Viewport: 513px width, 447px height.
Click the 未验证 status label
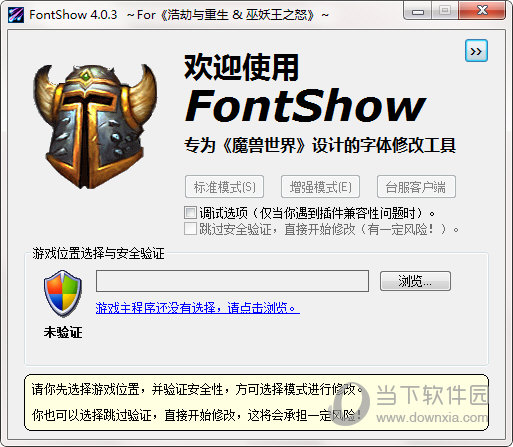pyautogui.click(x=63, y=332)
